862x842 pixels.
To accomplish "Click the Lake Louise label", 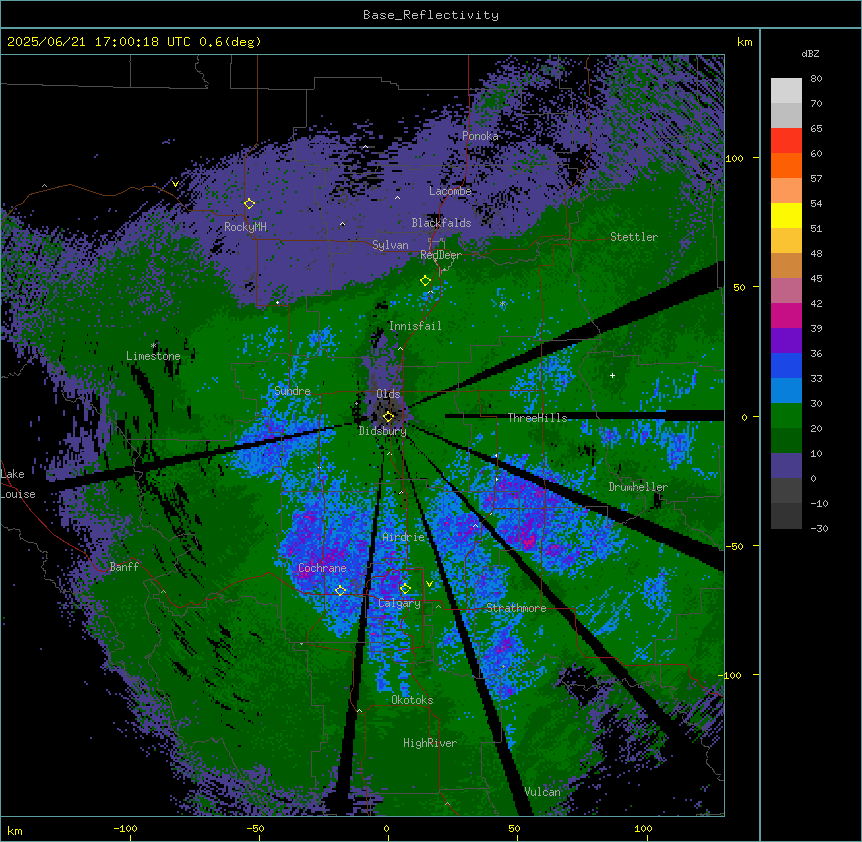I will pos(18,484).
